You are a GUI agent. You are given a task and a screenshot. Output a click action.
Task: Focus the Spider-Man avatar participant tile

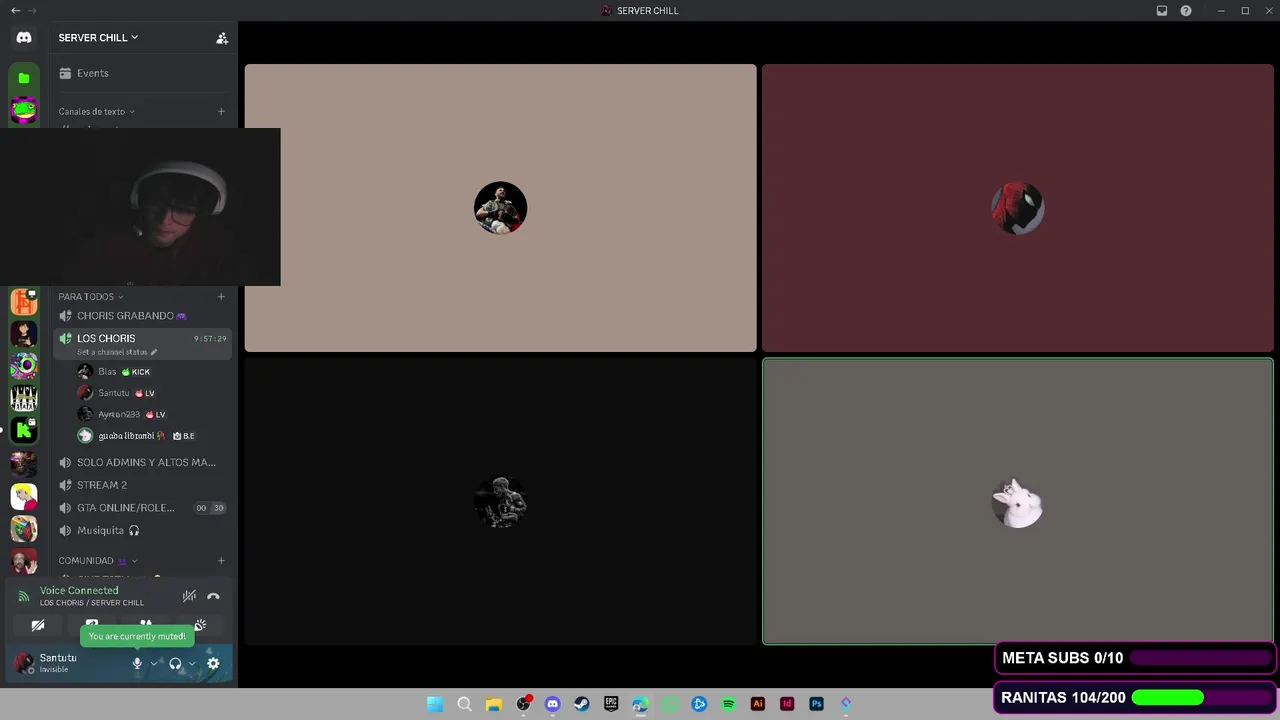click(x=1017, y=208)
